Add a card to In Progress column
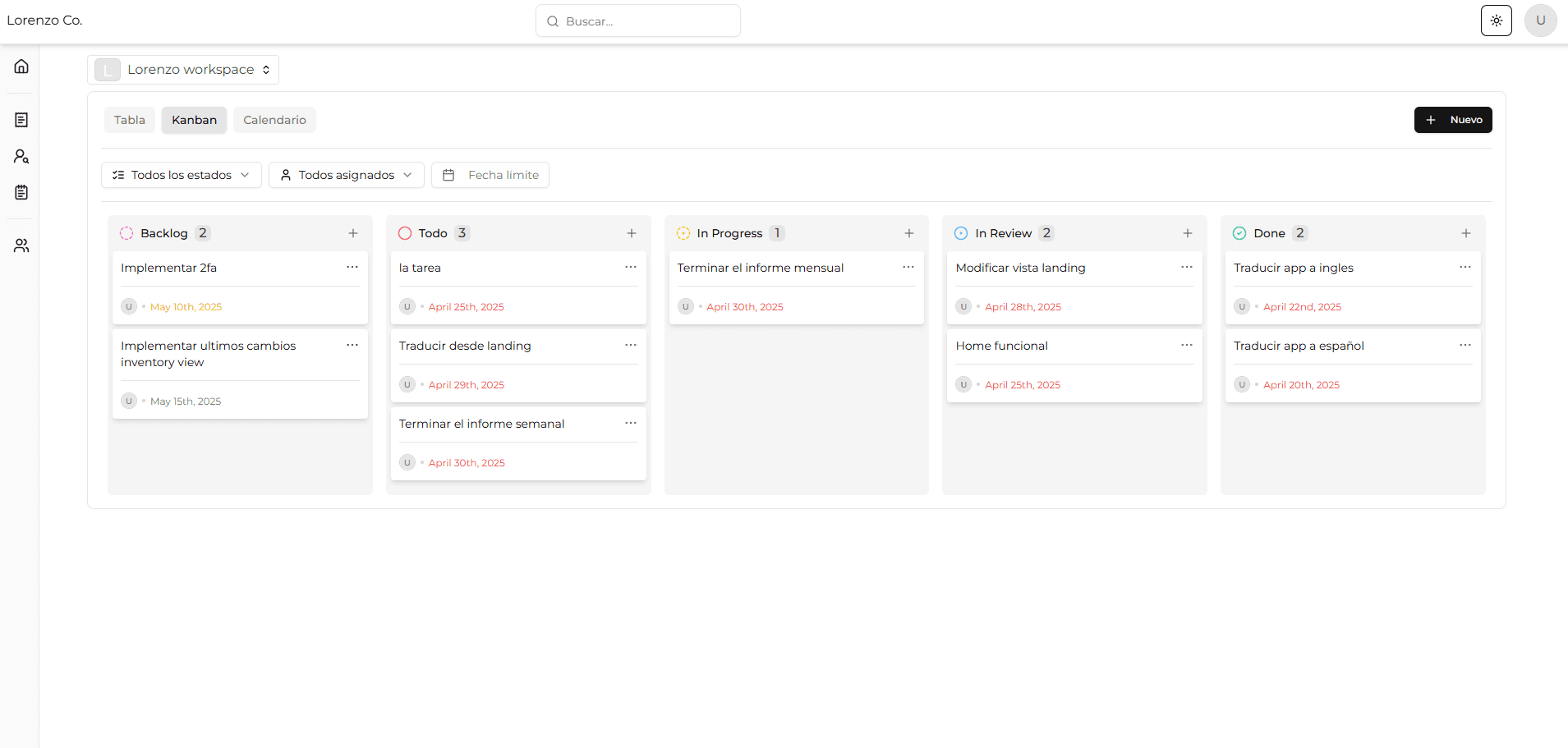Image resolution: width=1568 pixels, height=748 pixels. pos(909,233)
